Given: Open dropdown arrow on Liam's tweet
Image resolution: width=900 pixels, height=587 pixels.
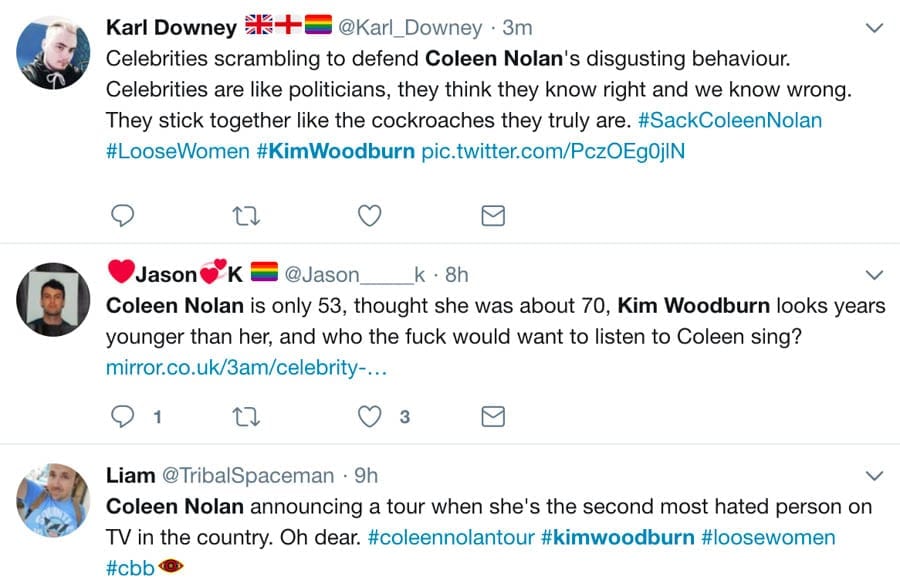Looking at the screenshot, I should point(874,475).
